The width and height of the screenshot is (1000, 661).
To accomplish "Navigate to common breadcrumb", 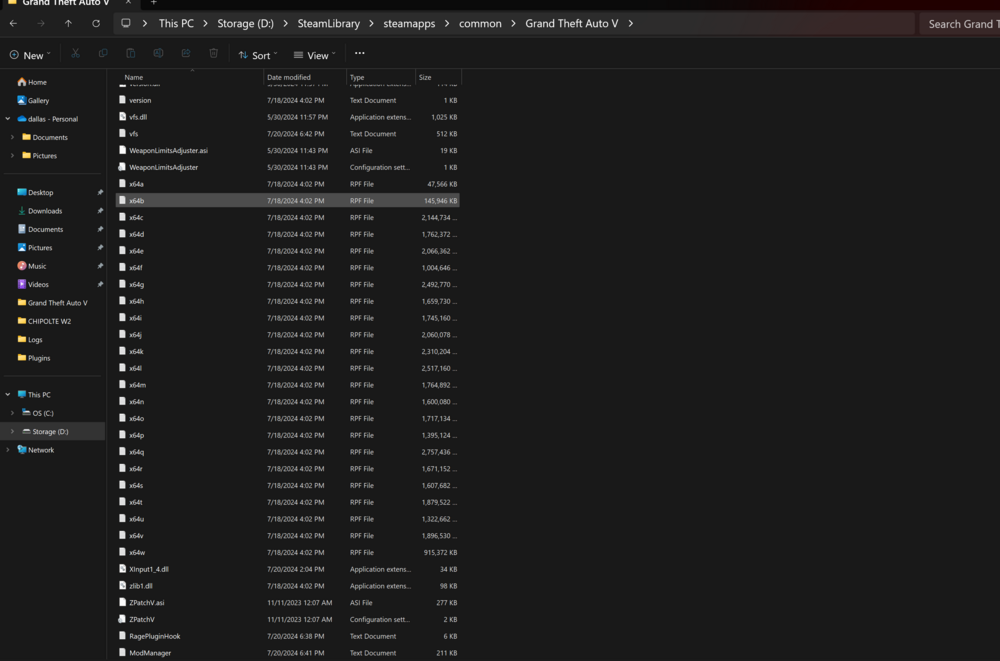I will click(x=480, y=24).
